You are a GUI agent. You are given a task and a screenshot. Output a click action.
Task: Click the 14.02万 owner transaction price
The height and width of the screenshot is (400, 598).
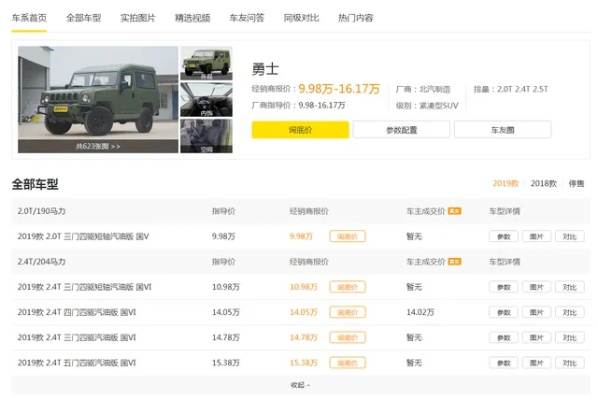[420, 312]
